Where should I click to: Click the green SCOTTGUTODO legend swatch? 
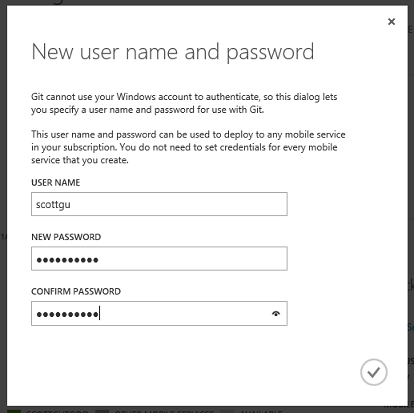14,411
